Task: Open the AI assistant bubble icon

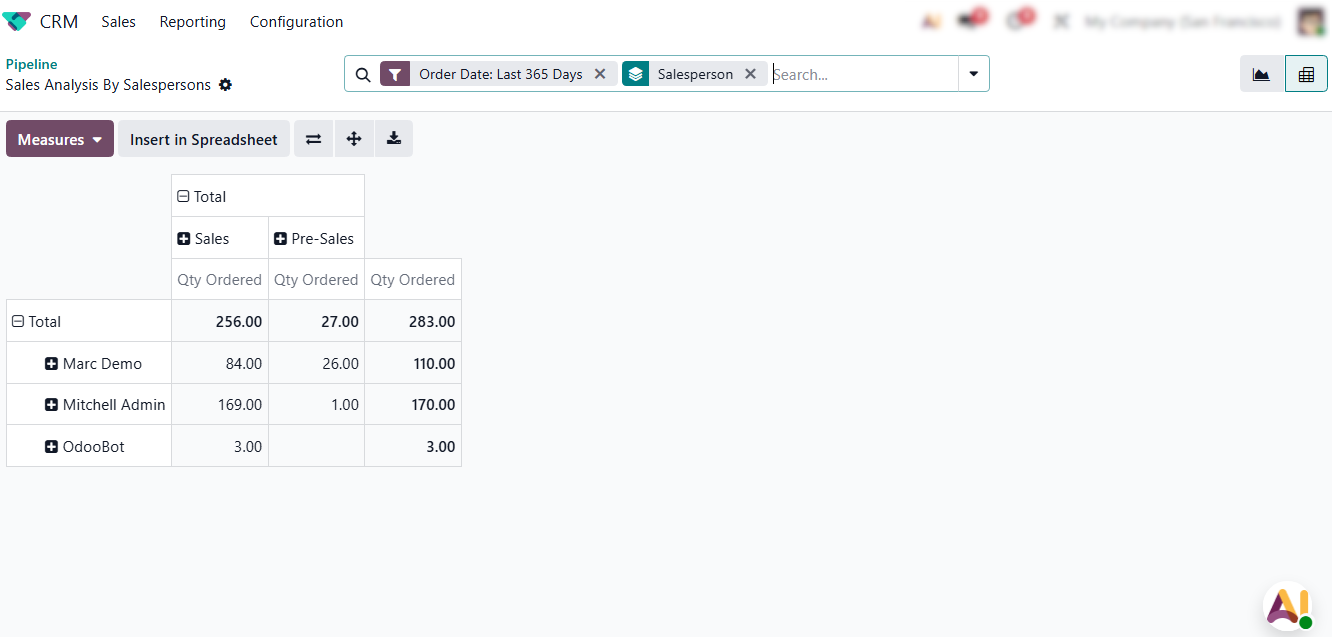Action: coord(1287,606)
